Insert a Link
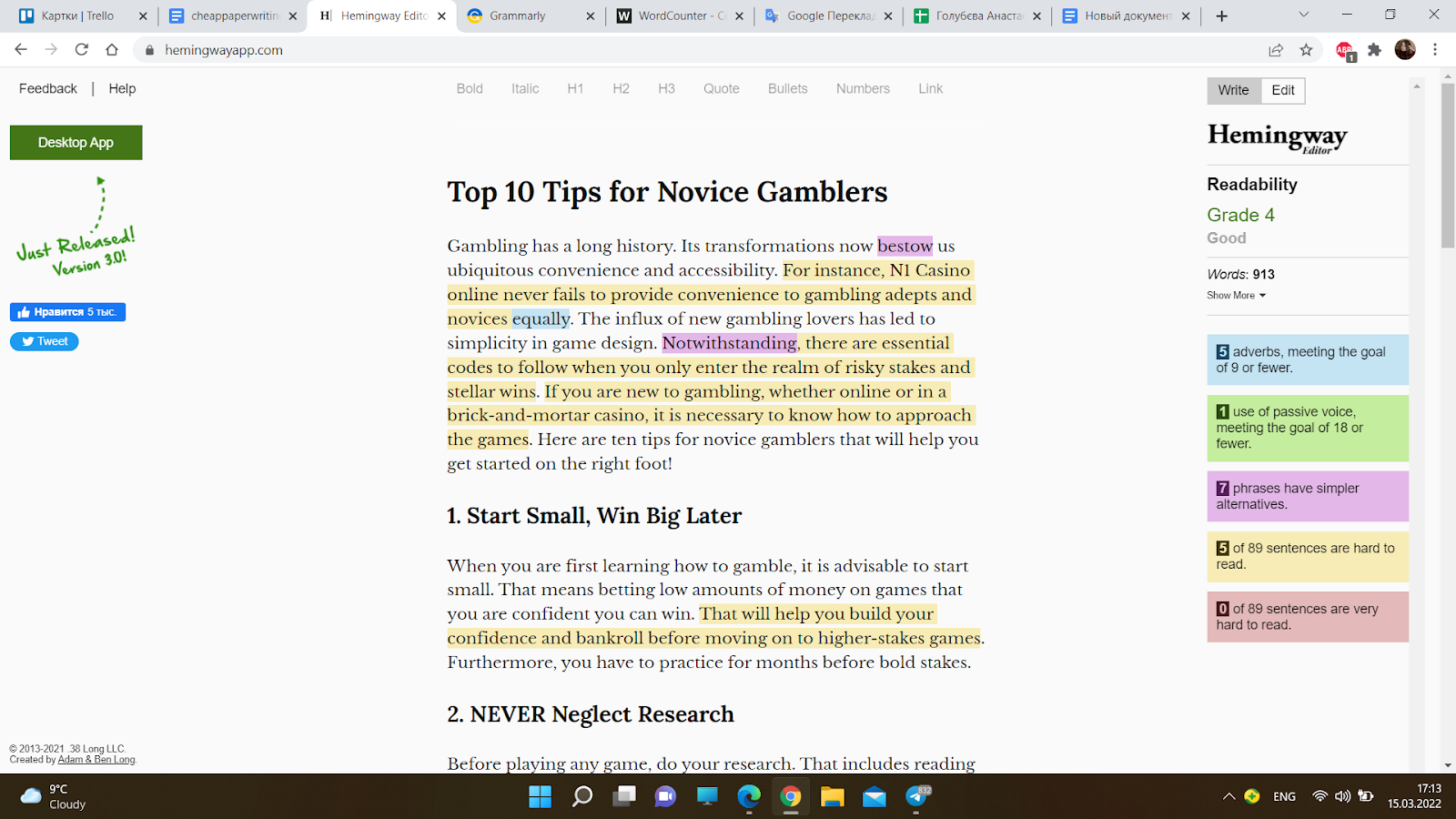The image size is (1456, 819). (x=931, y=88)
